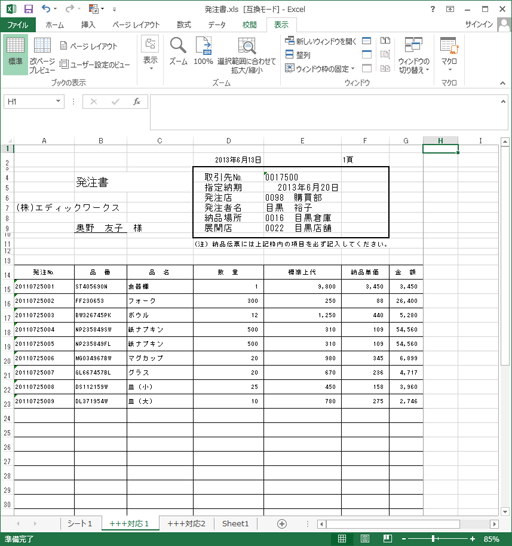Image resolution: width=512 pixels, height=546 pixels.
Task: Open the ページ レイアウト ribbon tab
Action: click(136, 25)
